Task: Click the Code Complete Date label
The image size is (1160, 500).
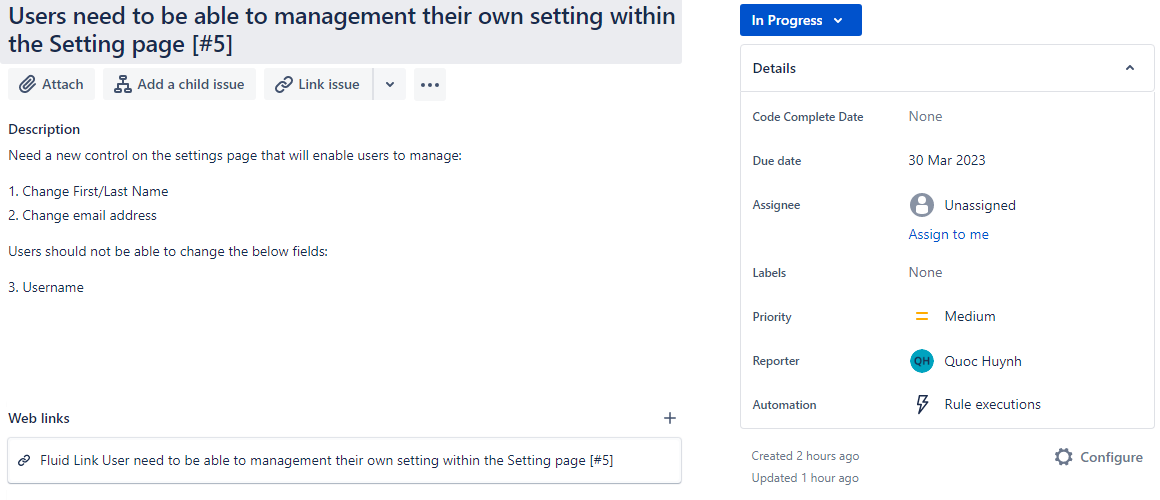Action: [808, 116]
